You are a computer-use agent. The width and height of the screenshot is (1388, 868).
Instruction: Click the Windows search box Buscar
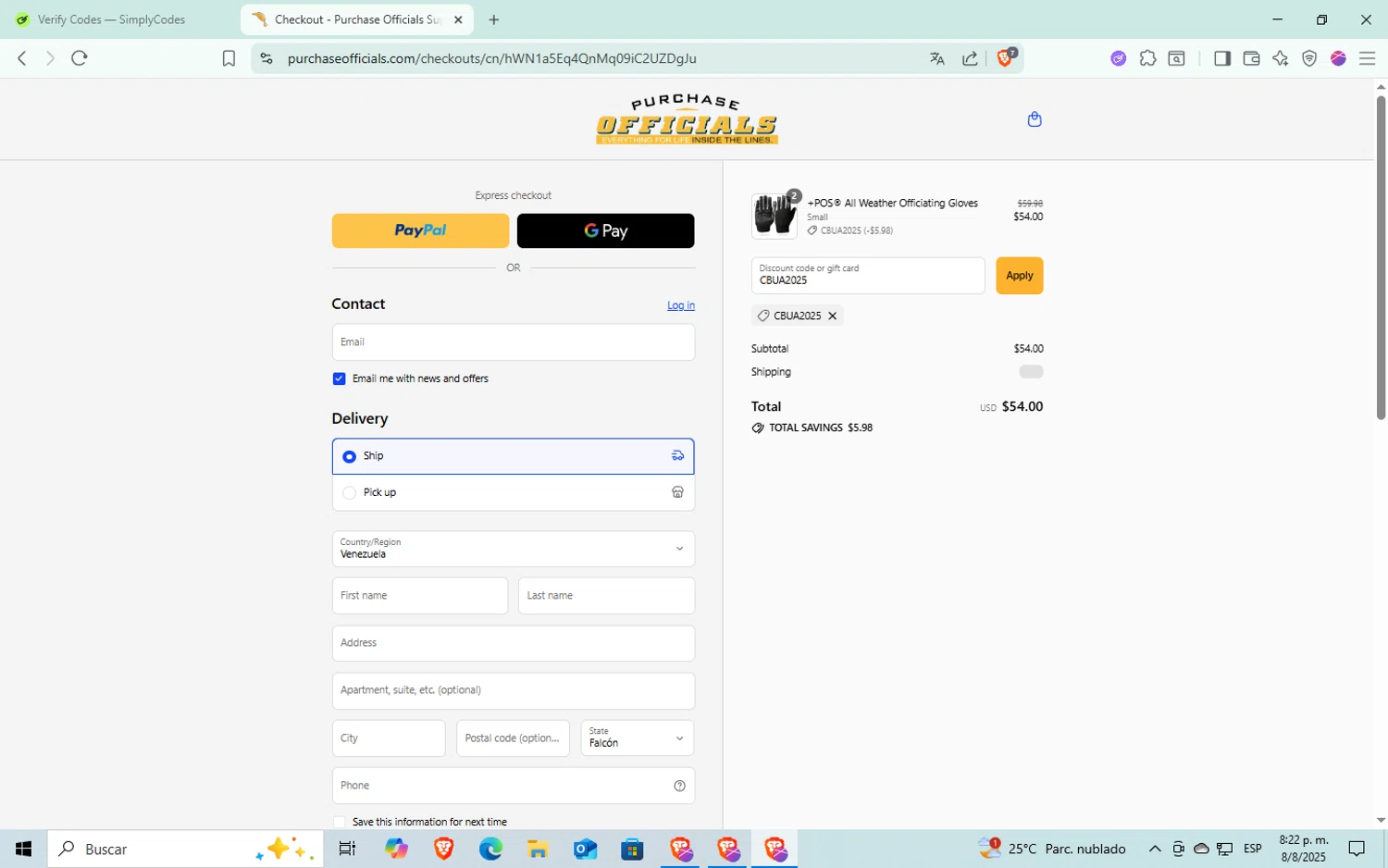click(x=185, y=849)
